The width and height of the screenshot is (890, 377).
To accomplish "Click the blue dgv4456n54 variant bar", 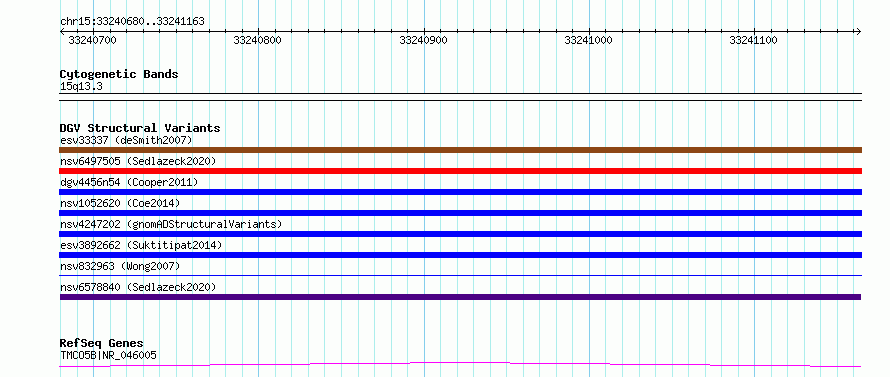I will pyautogui.click(x=460, y=192).
